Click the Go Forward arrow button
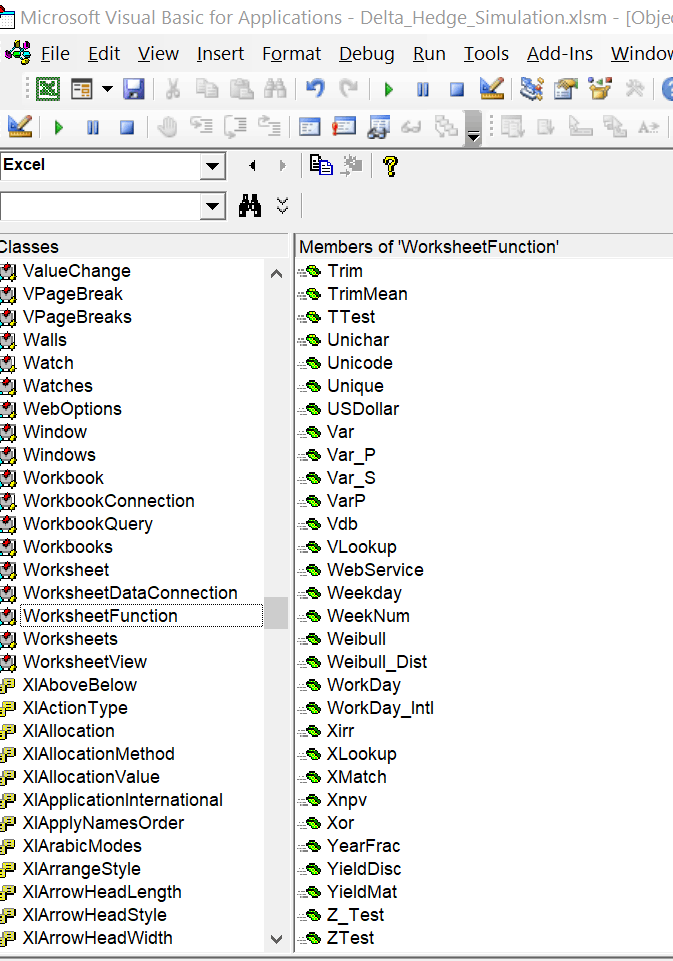 click(x=282, y=166)
